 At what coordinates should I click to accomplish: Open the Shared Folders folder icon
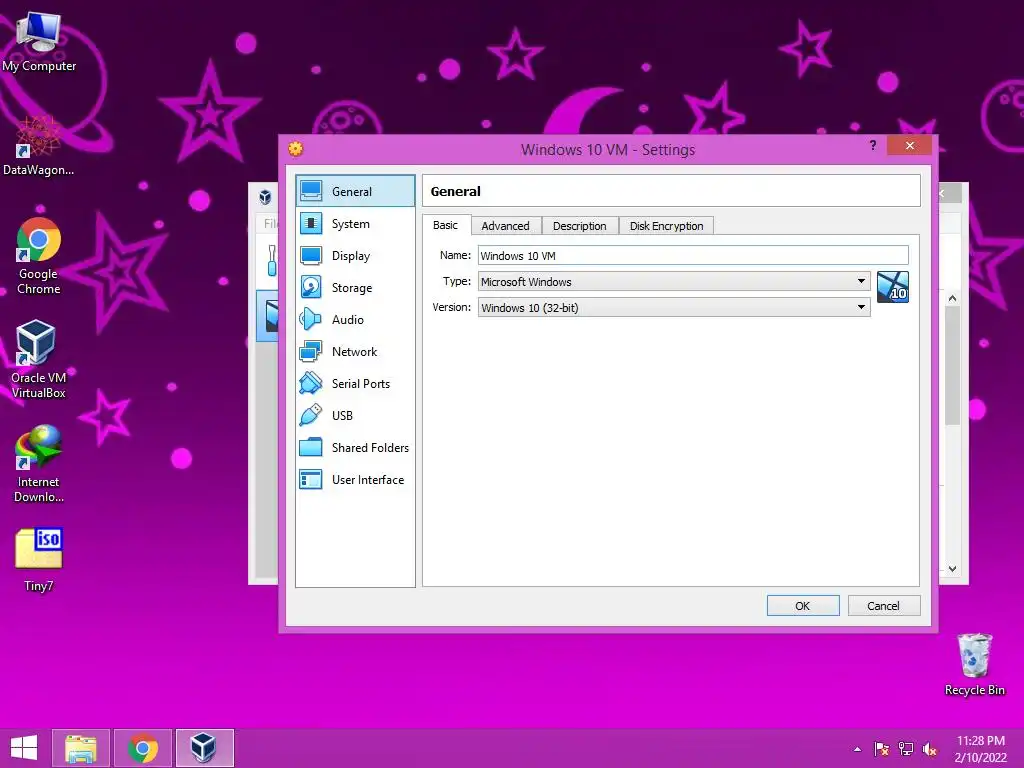[311, 447]
